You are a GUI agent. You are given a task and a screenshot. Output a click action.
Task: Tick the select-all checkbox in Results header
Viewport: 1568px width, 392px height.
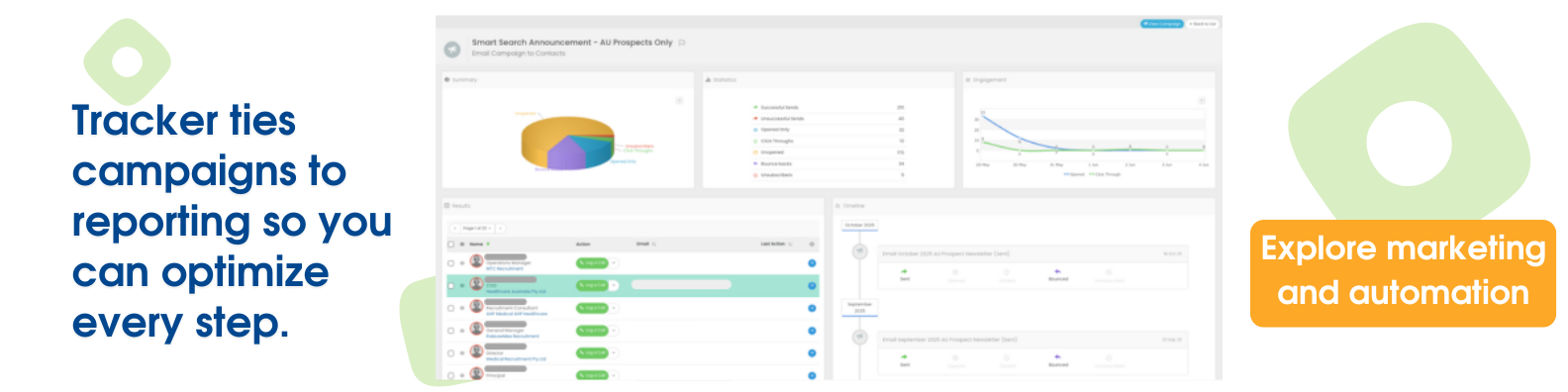tap(451, 244)
